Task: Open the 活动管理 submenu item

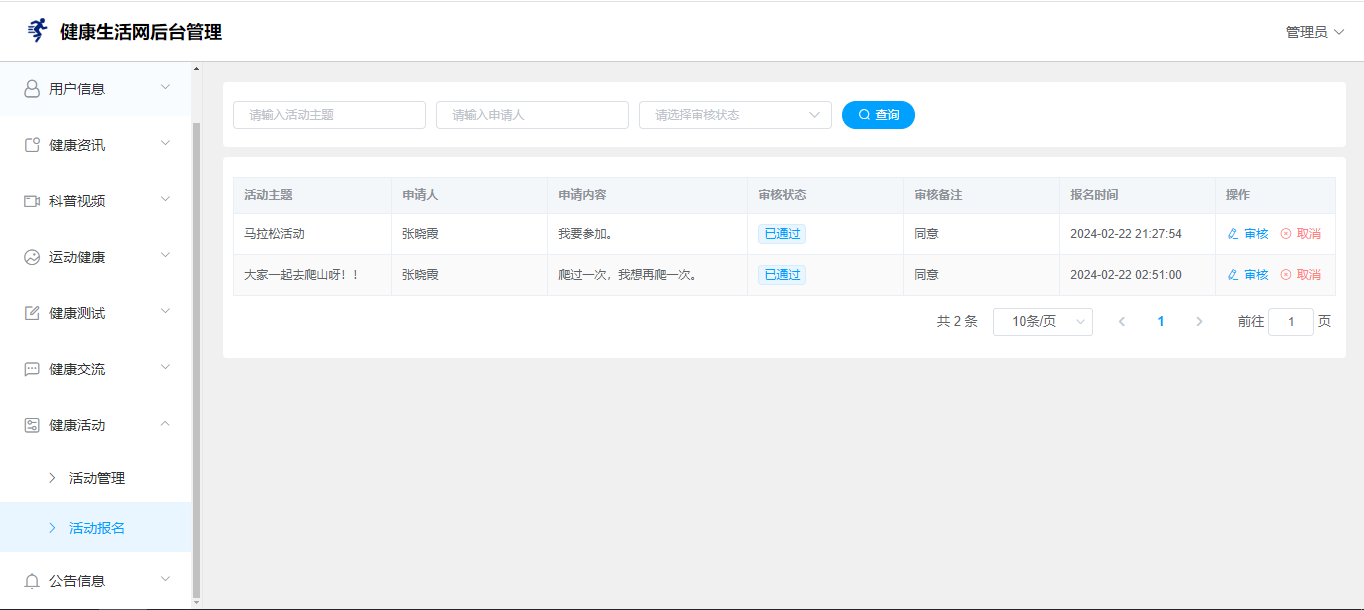Action: coord(97,478)
